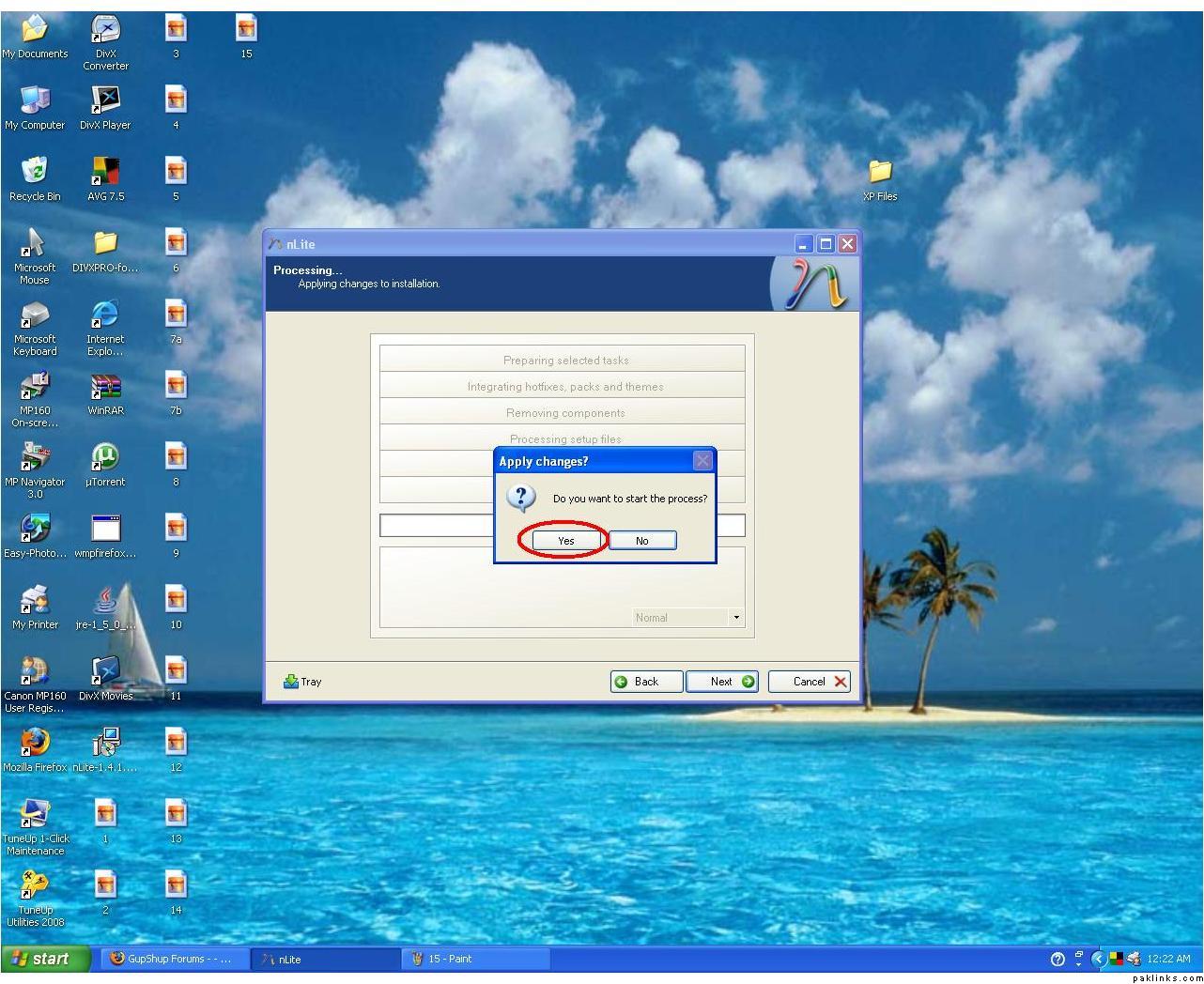Open Mozilla Firefox desktop shortcut
The width and height of the screenshot is (1204, 984).
click(x=35, y=743)
